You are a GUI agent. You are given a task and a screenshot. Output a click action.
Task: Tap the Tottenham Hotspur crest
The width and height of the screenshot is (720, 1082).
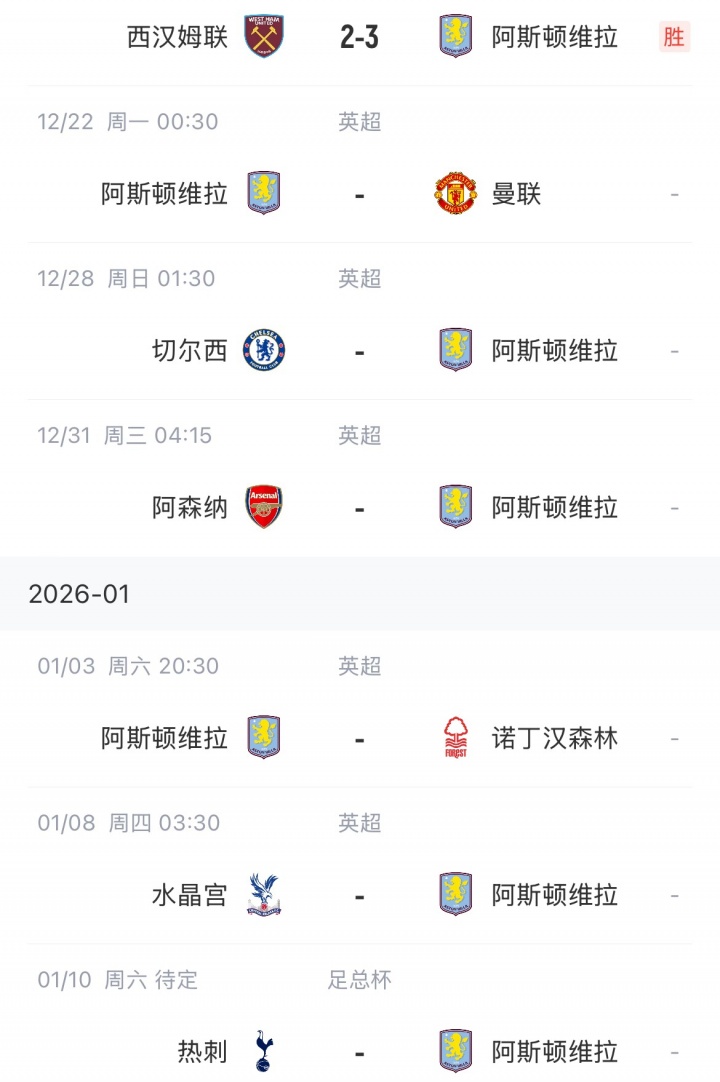264,1051
